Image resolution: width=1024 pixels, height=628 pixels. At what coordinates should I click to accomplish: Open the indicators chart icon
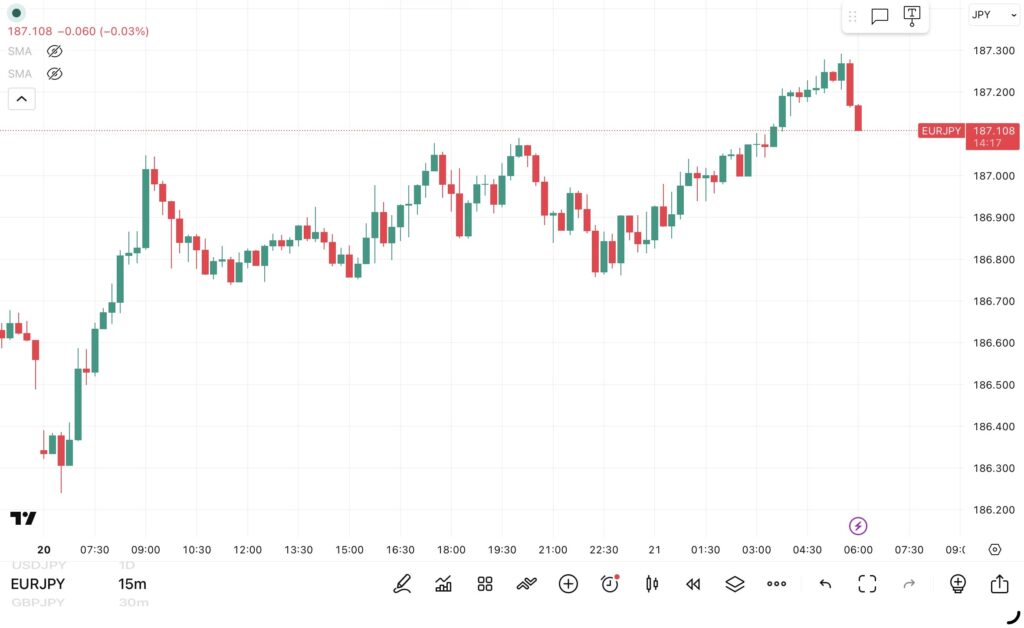(443, 584)
